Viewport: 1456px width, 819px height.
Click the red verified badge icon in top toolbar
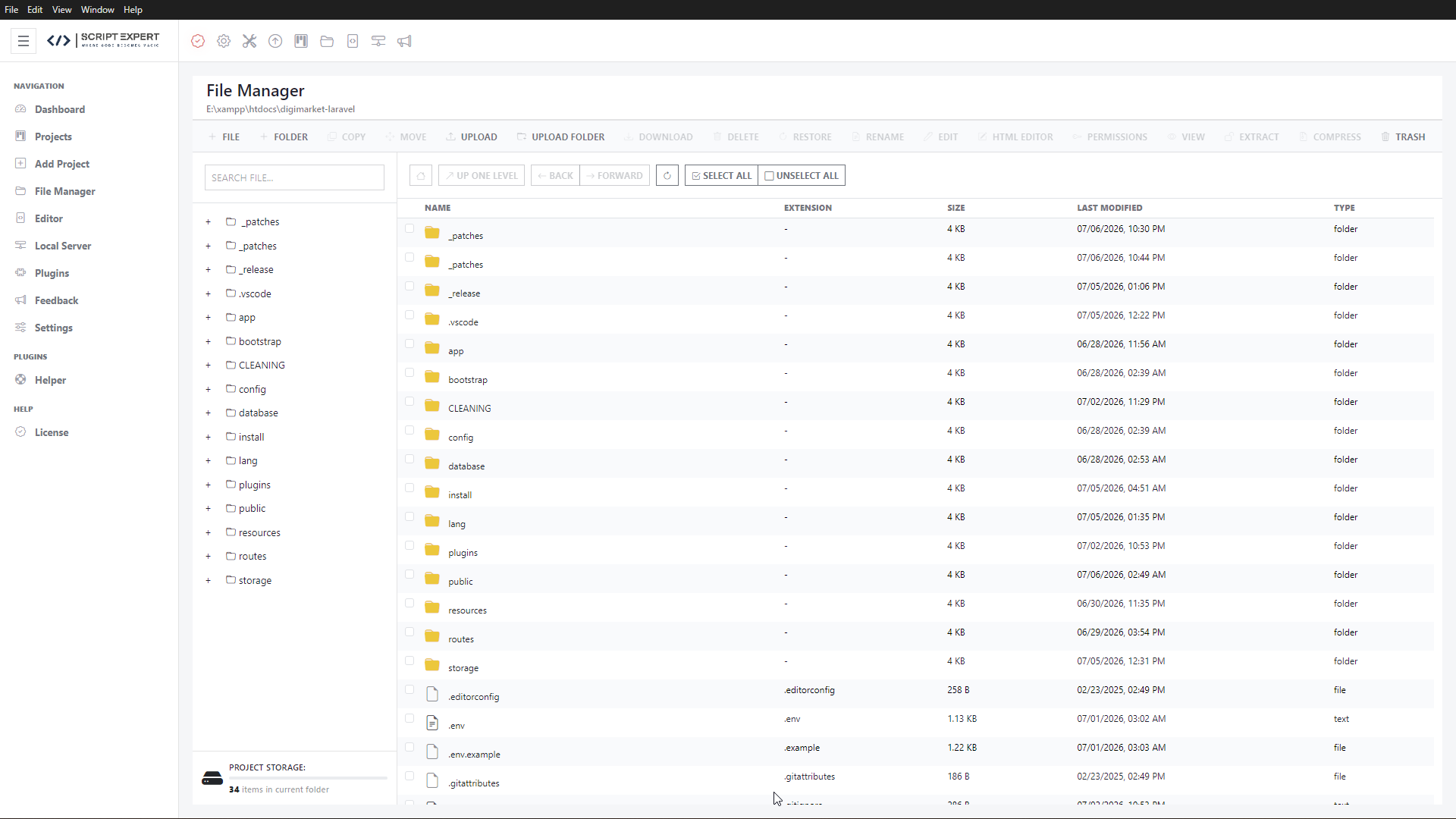pos(198,41)
